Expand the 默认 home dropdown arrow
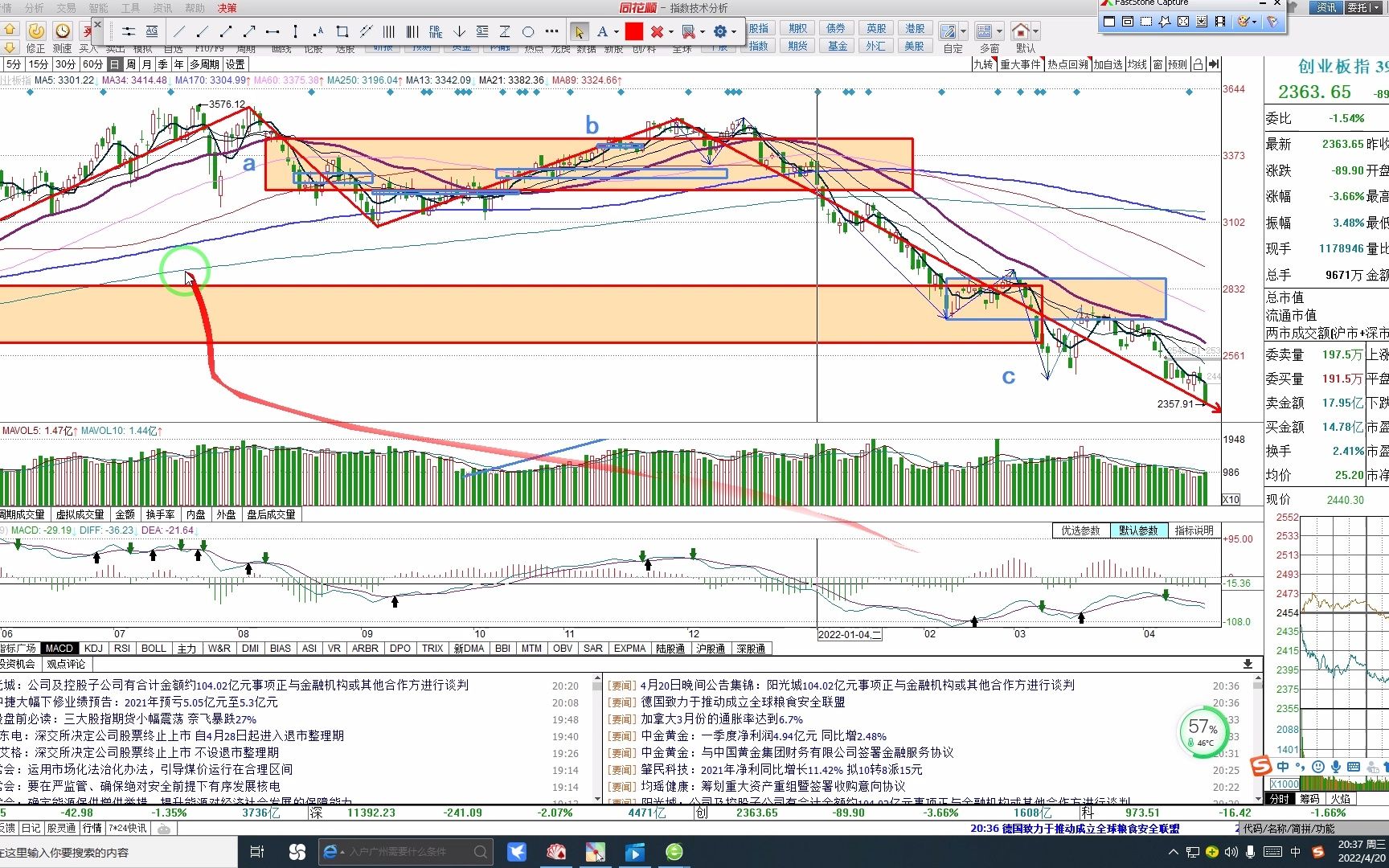 point(1035,32)
